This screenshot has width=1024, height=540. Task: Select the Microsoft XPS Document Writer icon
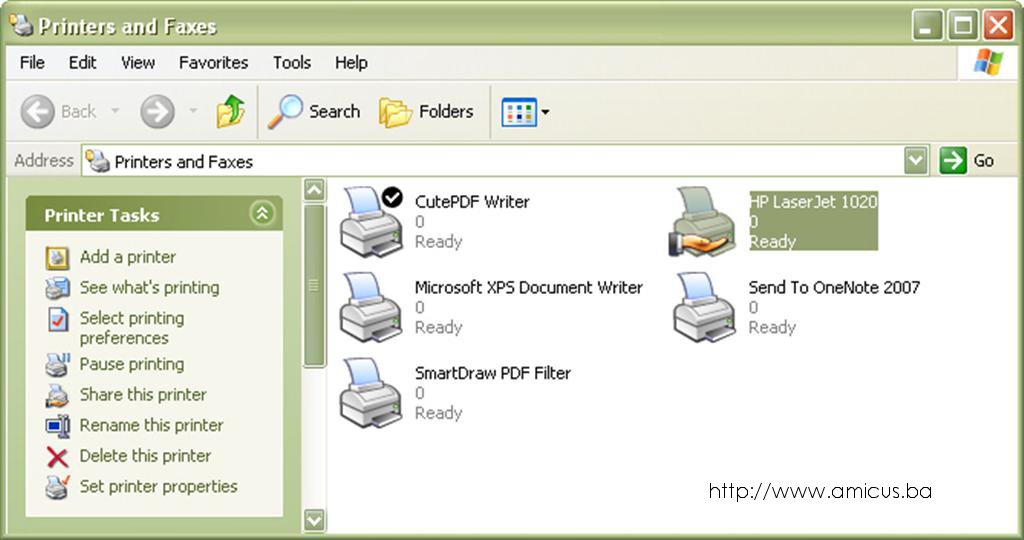pyautogui.click(x=371, y=308)
